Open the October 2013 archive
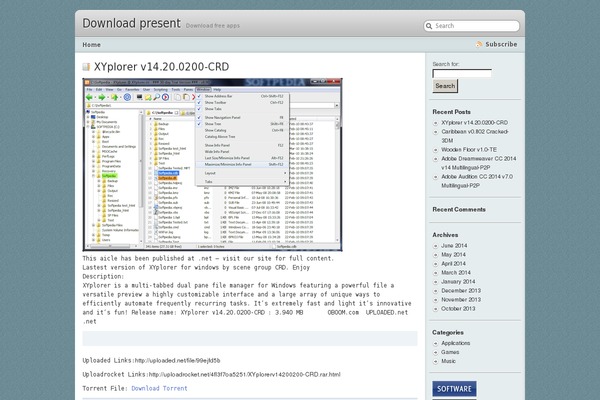Image resolution: width=600 pixels, height=400 pixels. click(458, 309)
